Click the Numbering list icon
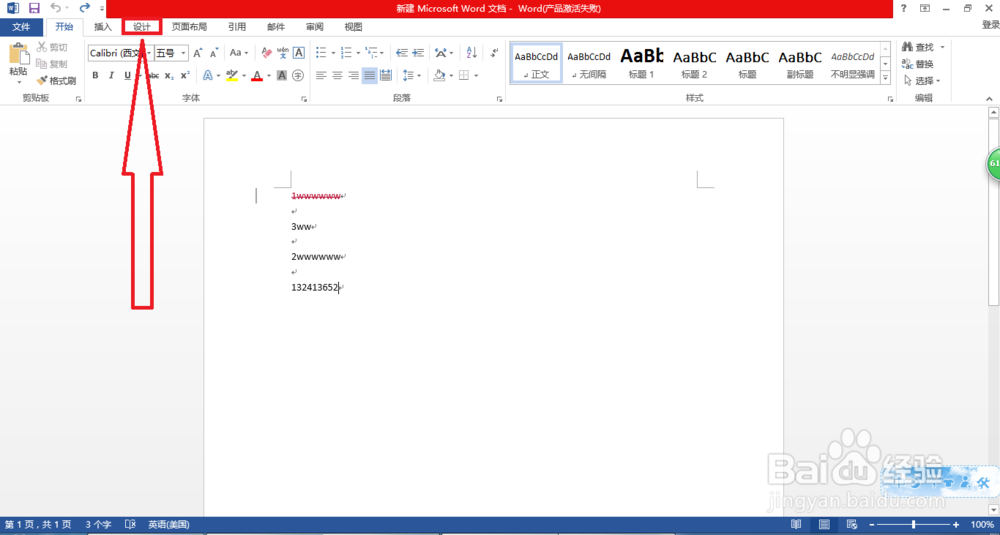 point(346,53)
